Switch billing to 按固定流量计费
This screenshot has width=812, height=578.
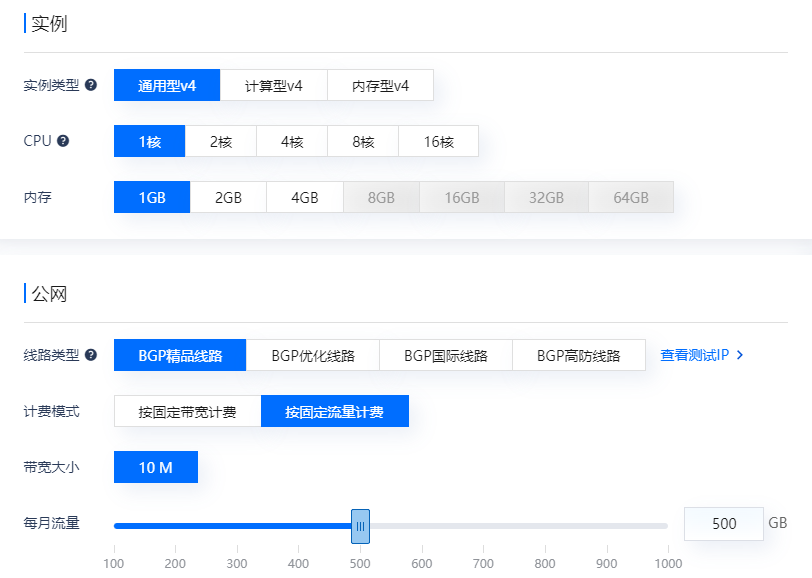coord(335,411)
